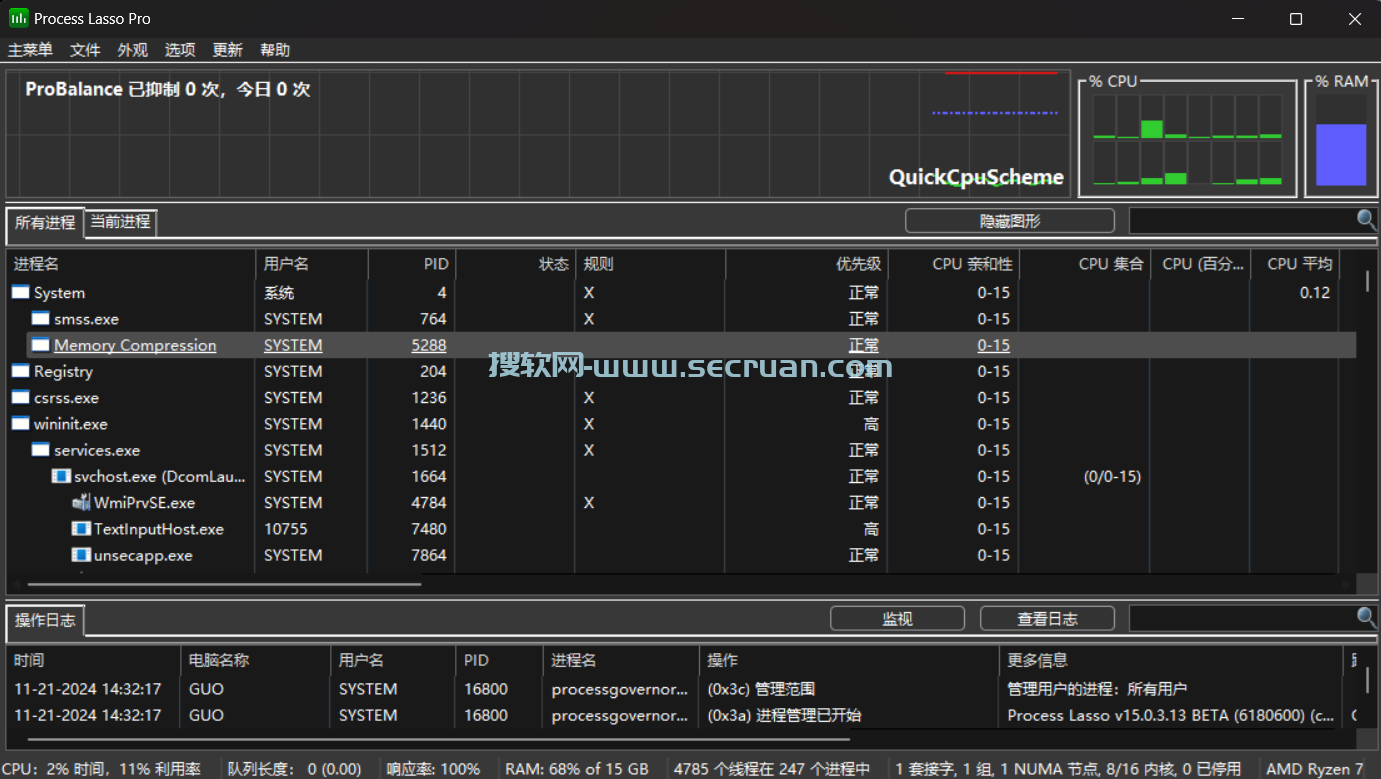Image resolution: width=1381 pixels, height=779 pixels.
Task: Sort by the 进程名 column header
Action: click(131, 264)
